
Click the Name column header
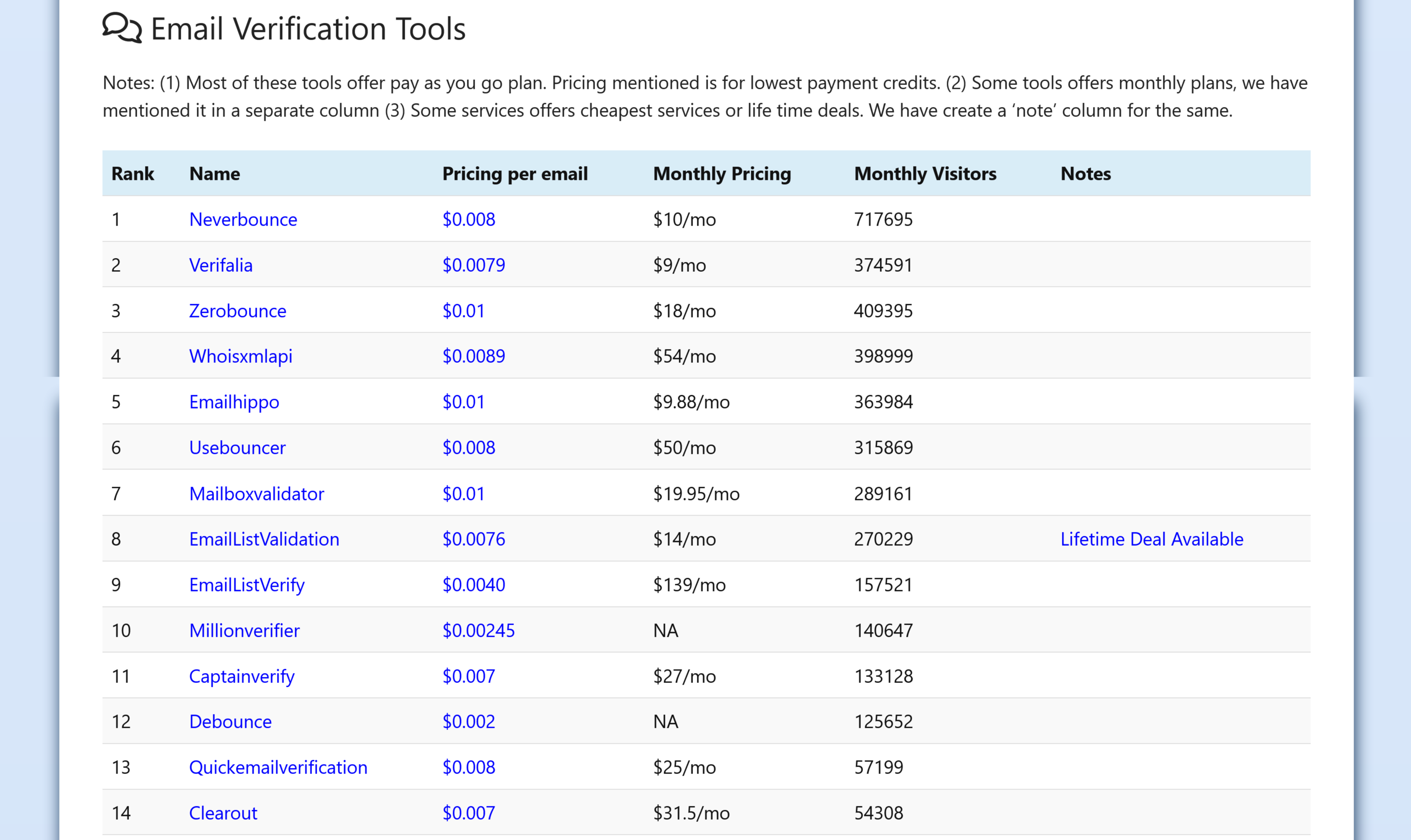point(214,174)
